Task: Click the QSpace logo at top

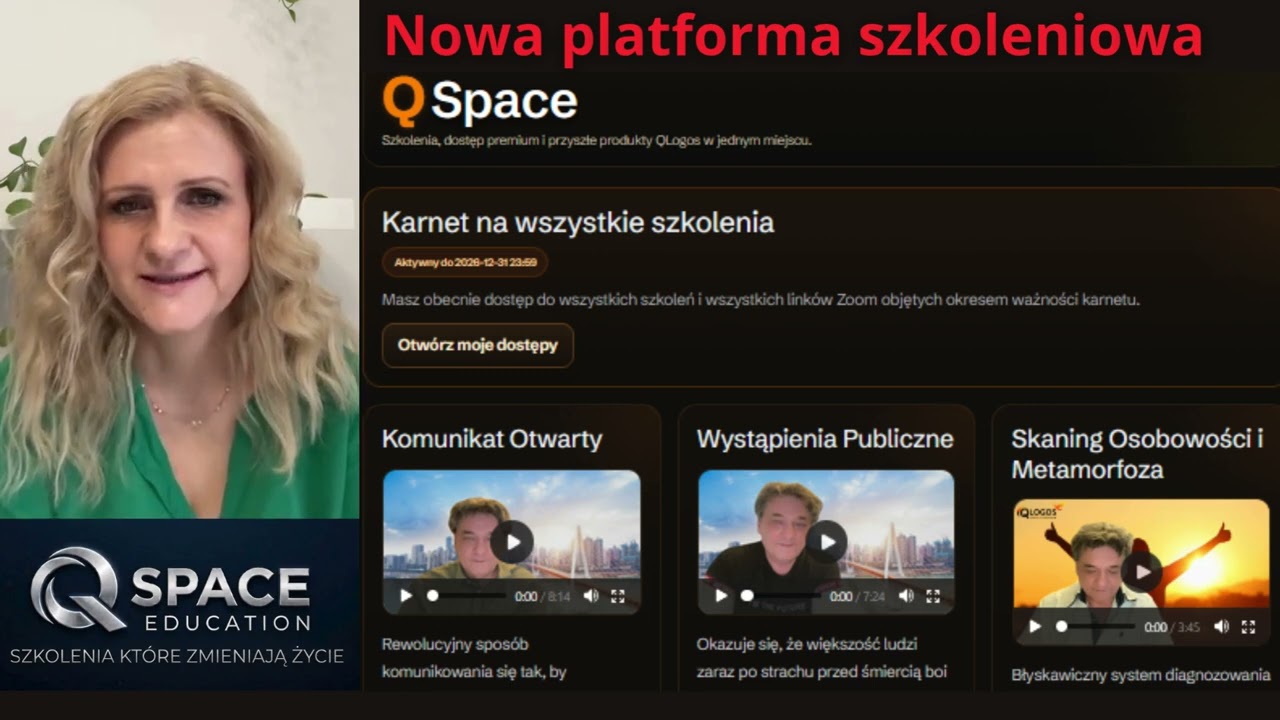Action: pyautogui.click(x=480, y=101)
